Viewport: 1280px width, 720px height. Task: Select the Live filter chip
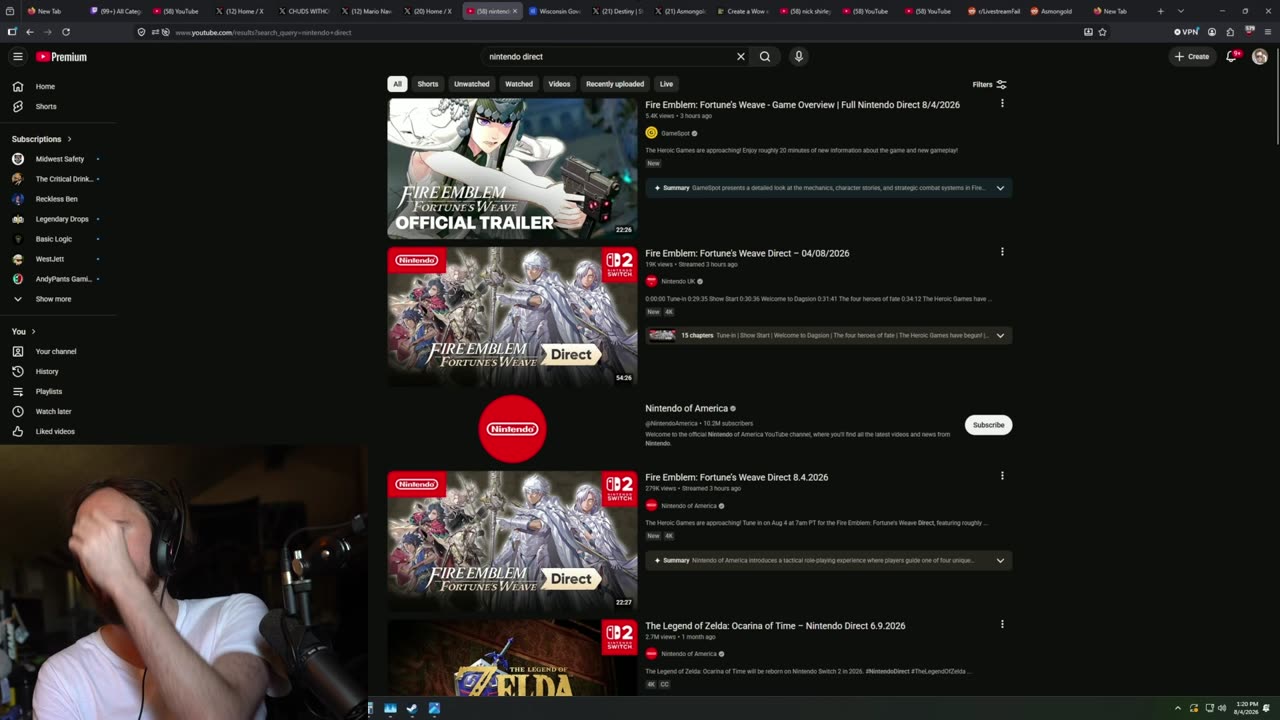click(x=666, y=84)
